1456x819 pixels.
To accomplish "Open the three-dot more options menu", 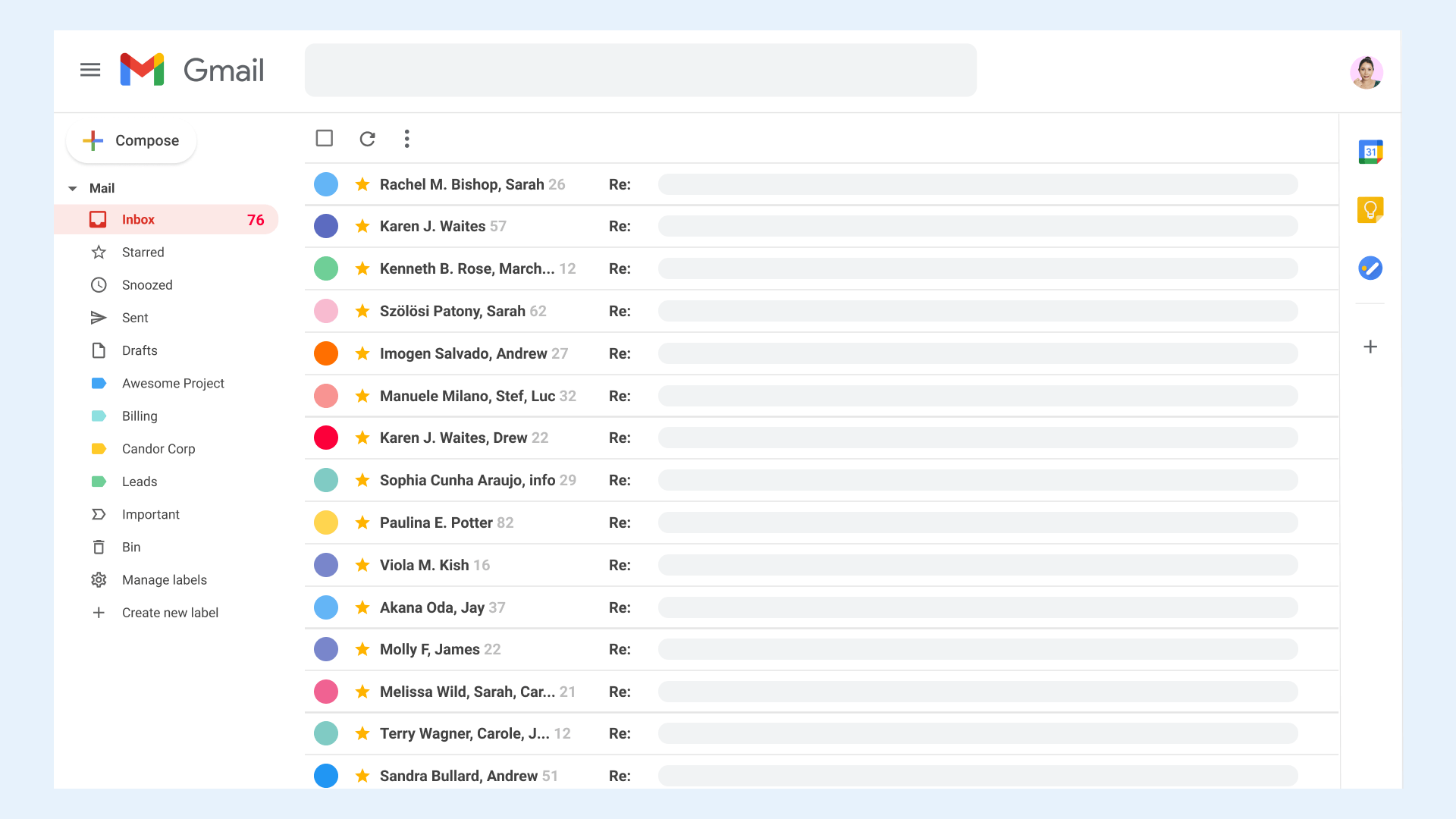I will tap(407, 139).
